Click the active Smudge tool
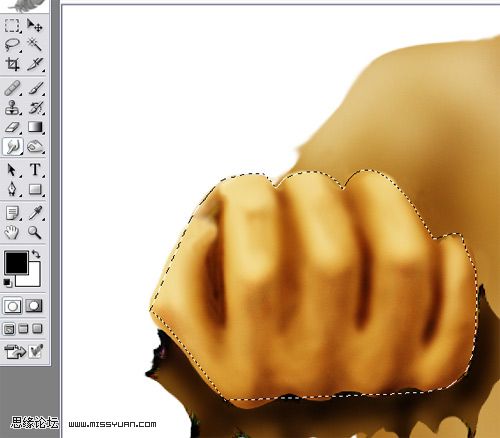This screenshot has height=438, width=500. (x=13, y=146)
